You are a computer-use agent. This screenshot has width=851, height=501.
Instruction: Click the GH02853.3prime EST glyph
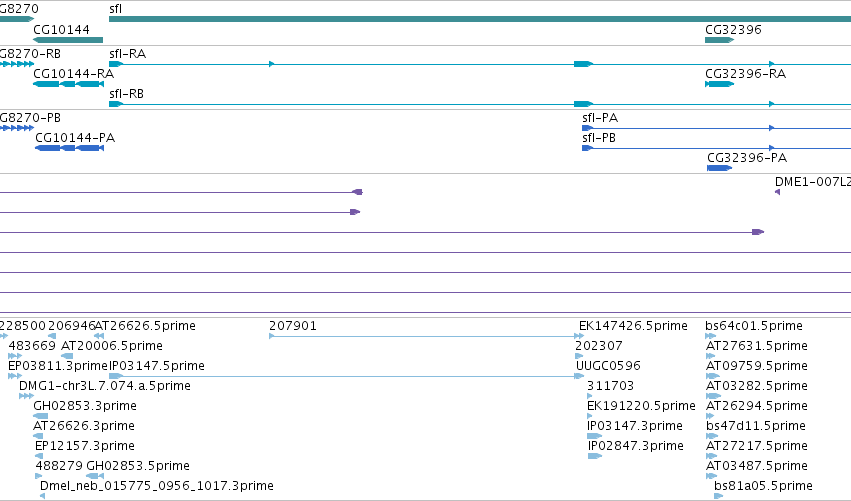(x=41, y=416)
